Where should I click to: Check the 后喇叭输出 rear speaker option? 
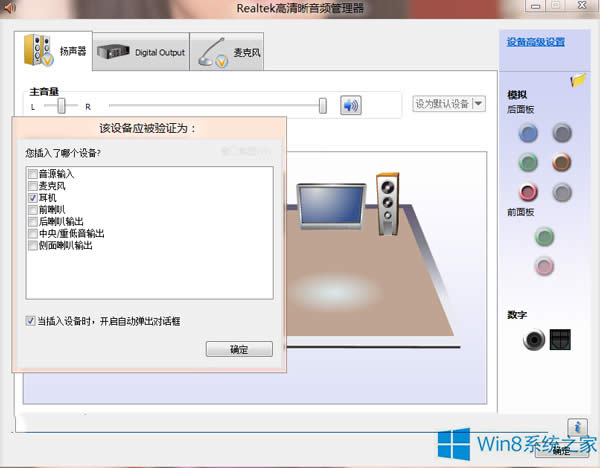pos(33,222)
